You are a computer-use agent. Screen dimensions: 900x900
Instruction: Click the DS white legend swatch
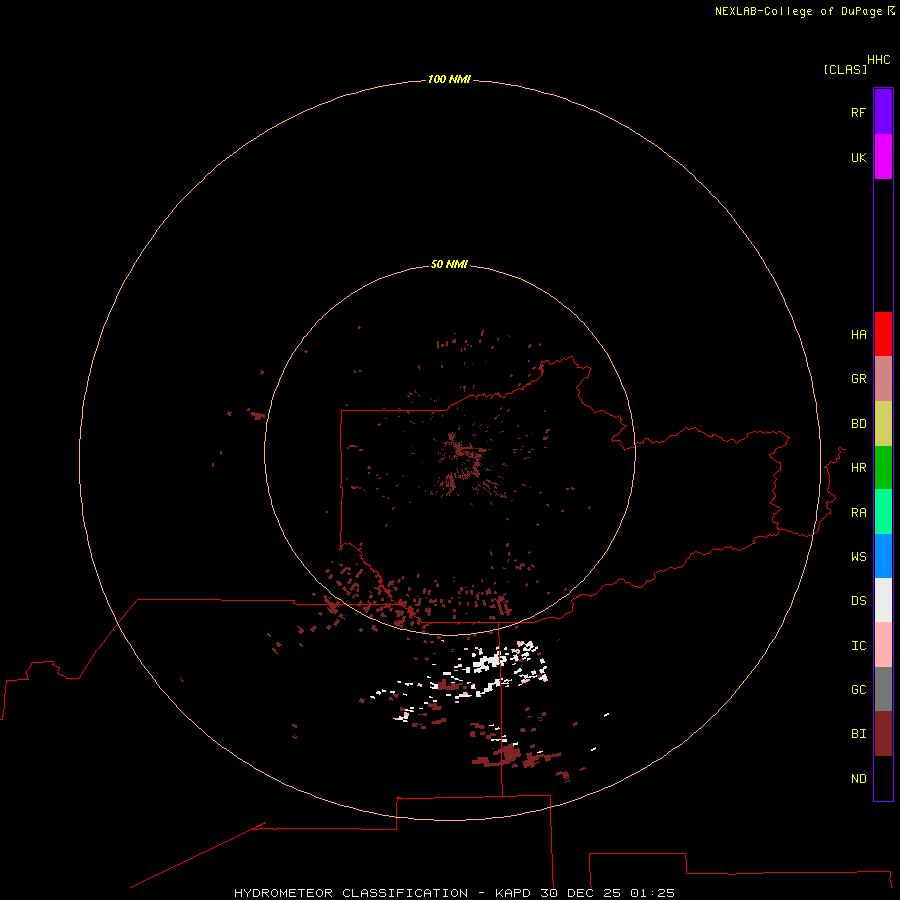pos(883,600)
